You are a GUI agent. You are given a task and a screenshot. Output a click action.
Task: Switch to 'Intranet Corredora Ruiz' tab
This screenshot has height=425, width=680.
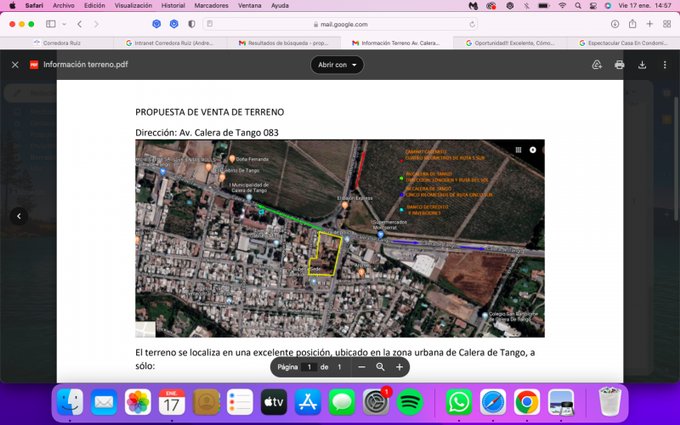coord(170,43)
